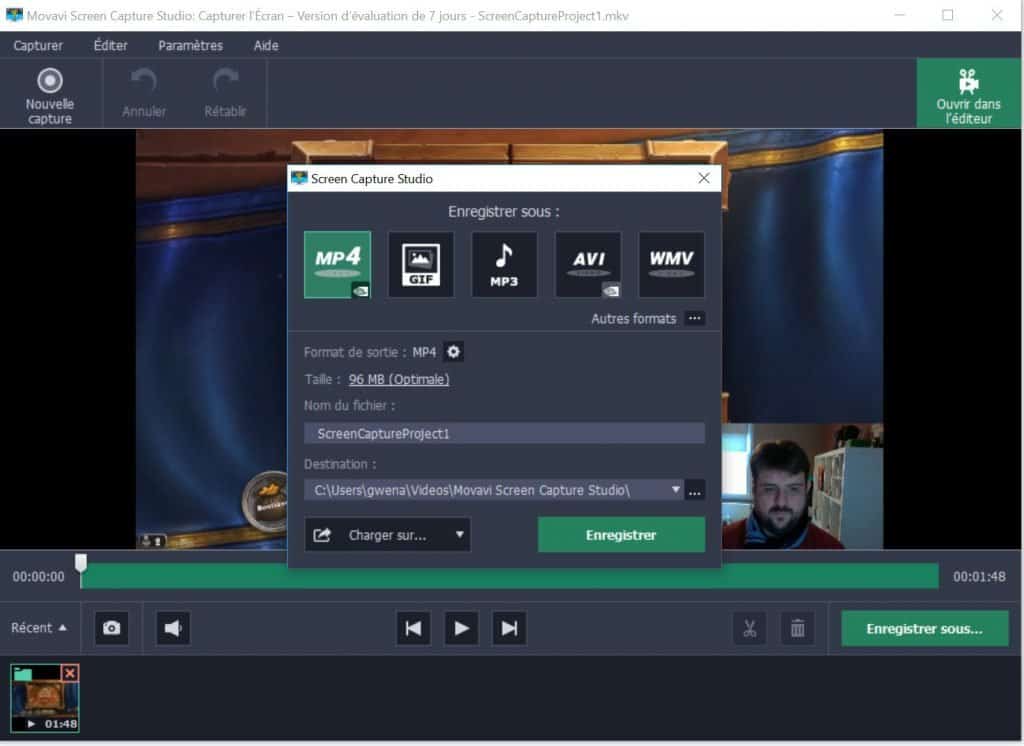Open MP4 output settings gear
The image size is (1024, 746).
point(454,352)
